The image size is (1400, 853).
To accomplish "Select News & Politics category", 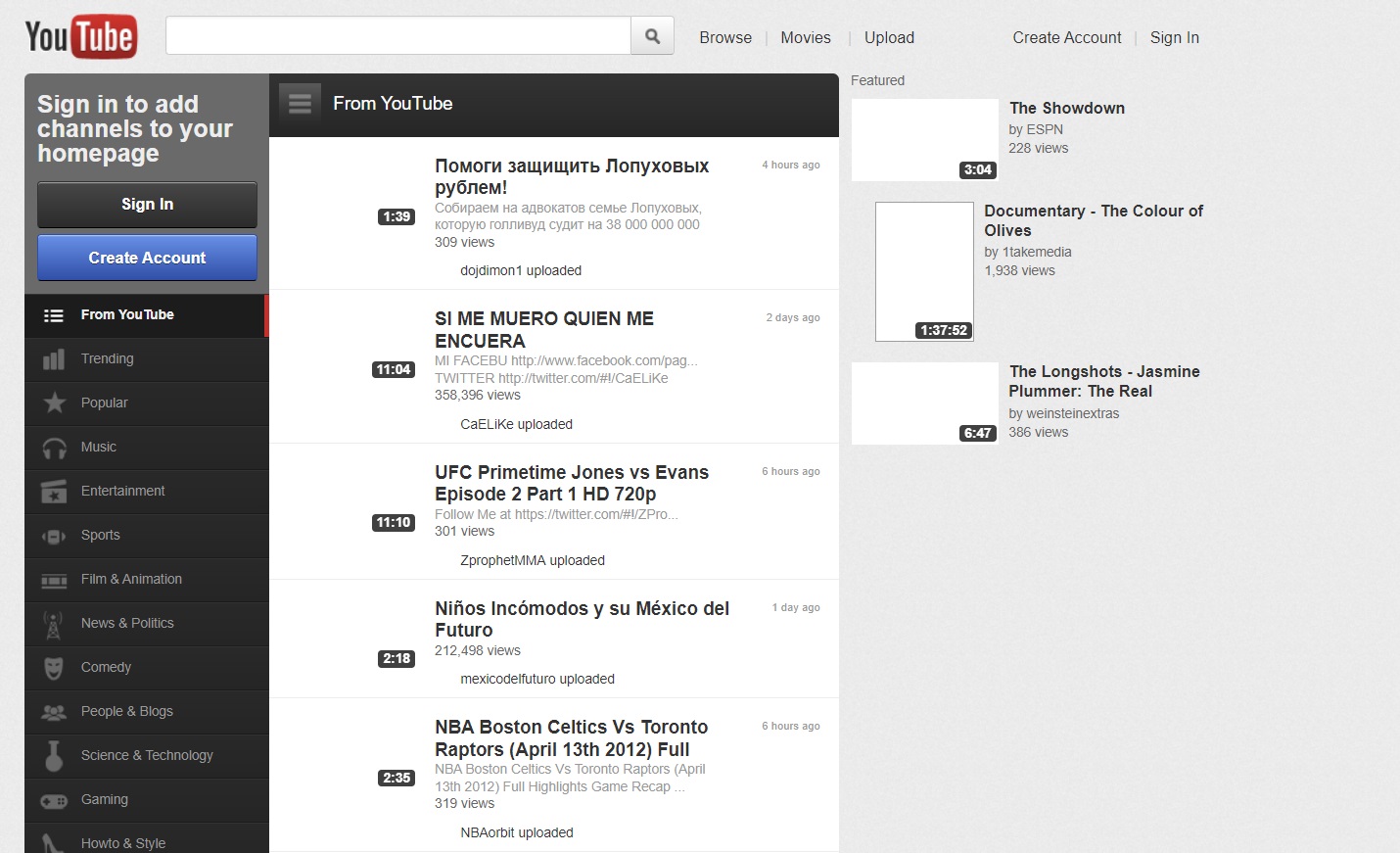I will click(127, 623).
